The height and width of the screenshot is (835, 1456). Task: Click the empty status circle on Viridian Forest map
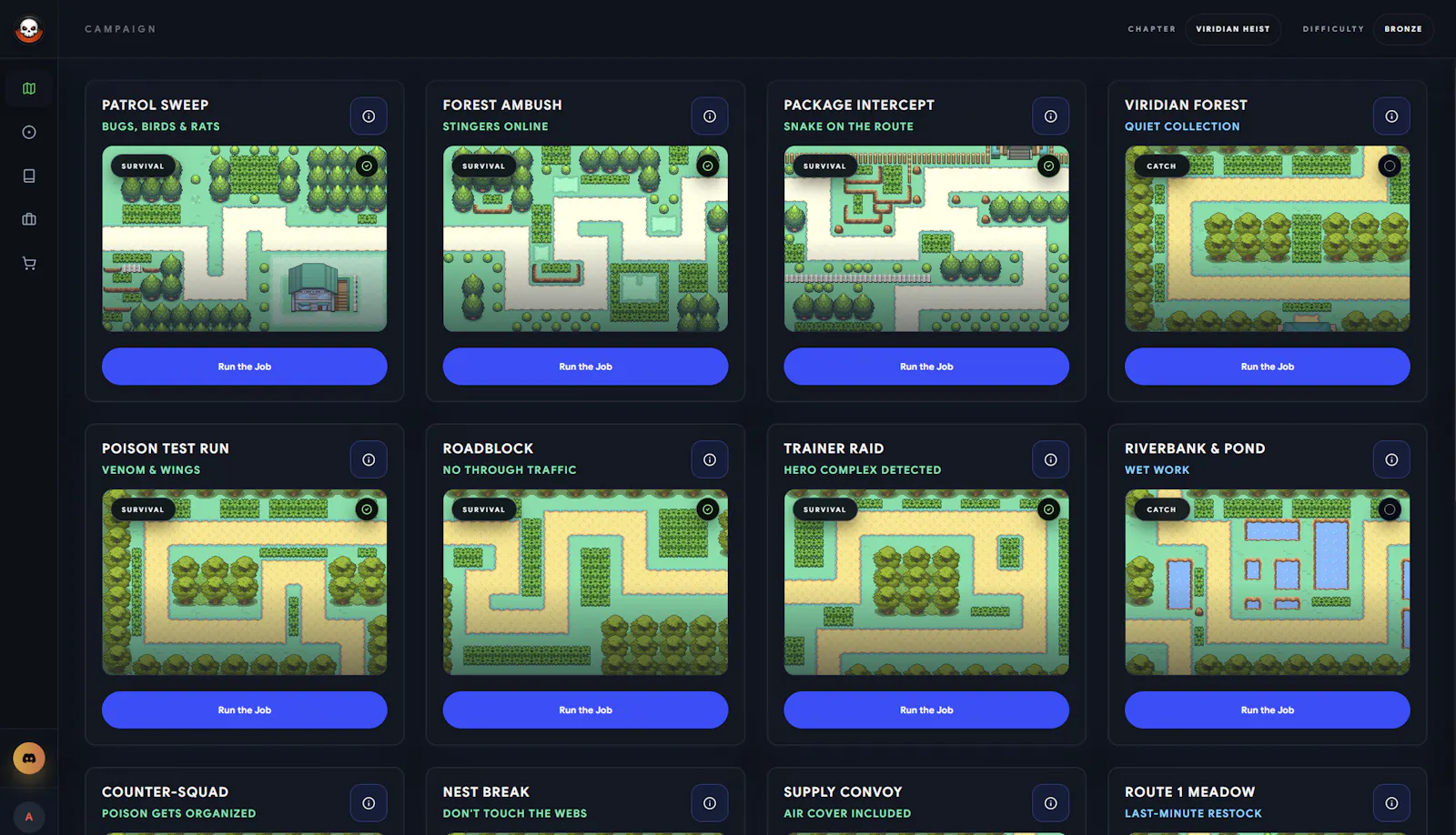1390,166
